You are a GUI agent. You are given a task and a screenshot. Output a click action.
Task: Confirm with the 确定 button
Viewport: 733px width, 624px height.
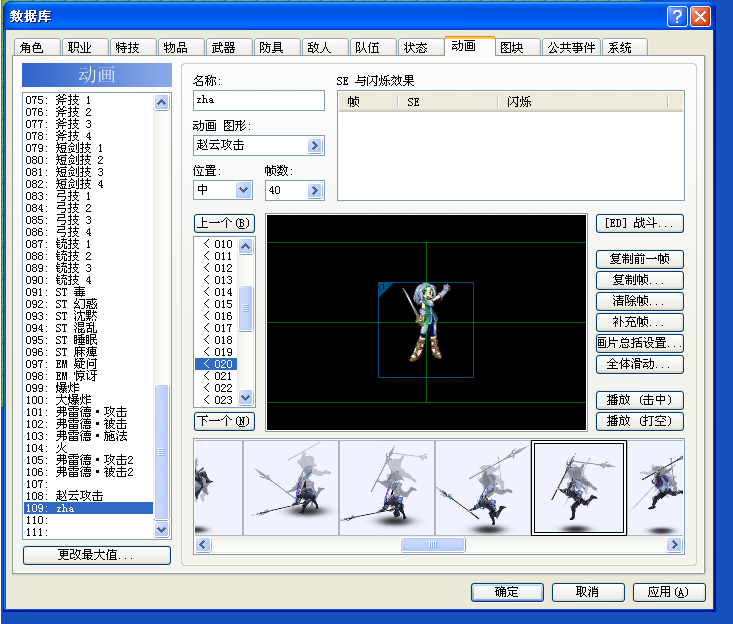507,592
